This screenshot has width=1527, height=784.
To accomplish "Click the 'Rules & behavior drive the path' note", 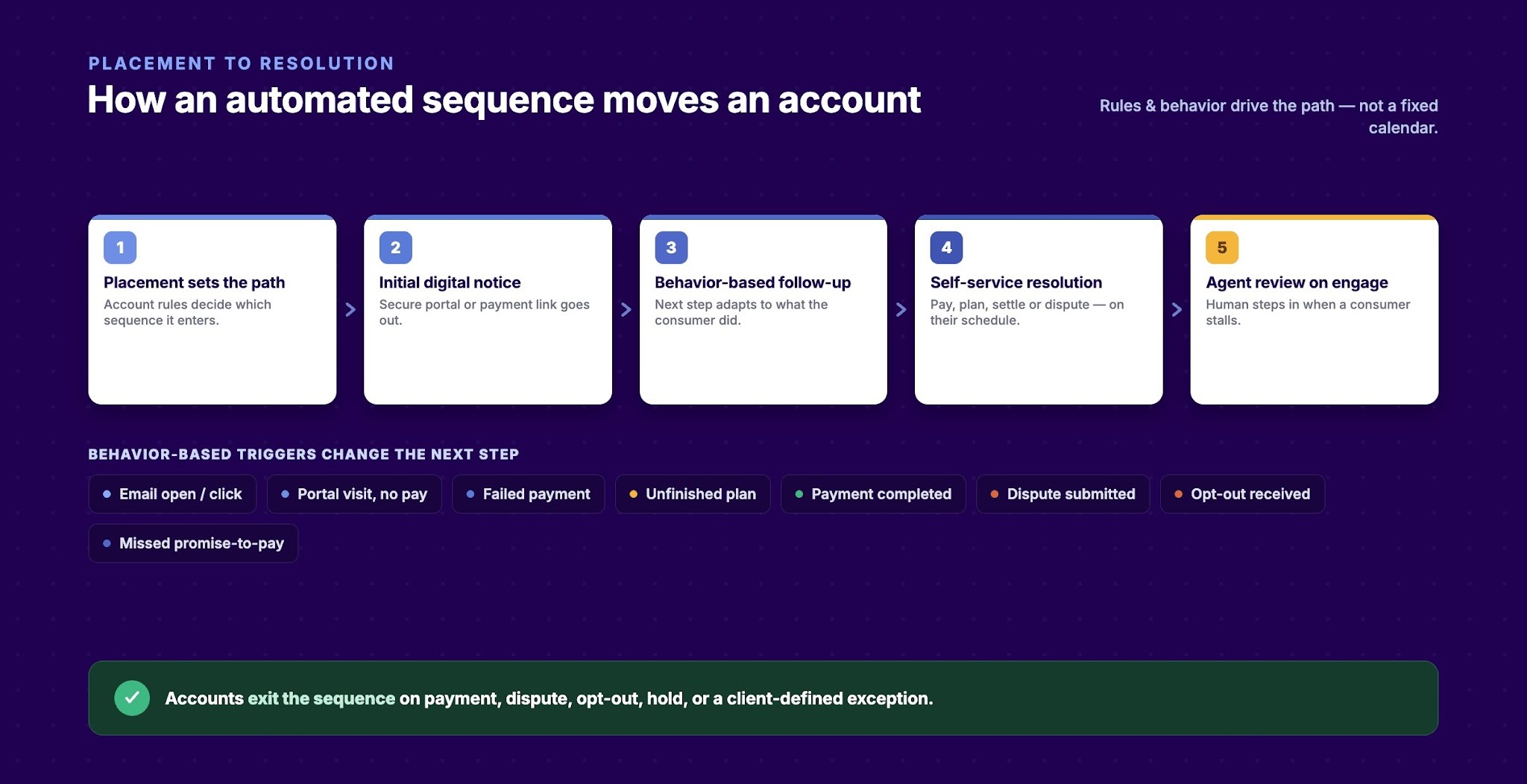I will click(1268, 116).
